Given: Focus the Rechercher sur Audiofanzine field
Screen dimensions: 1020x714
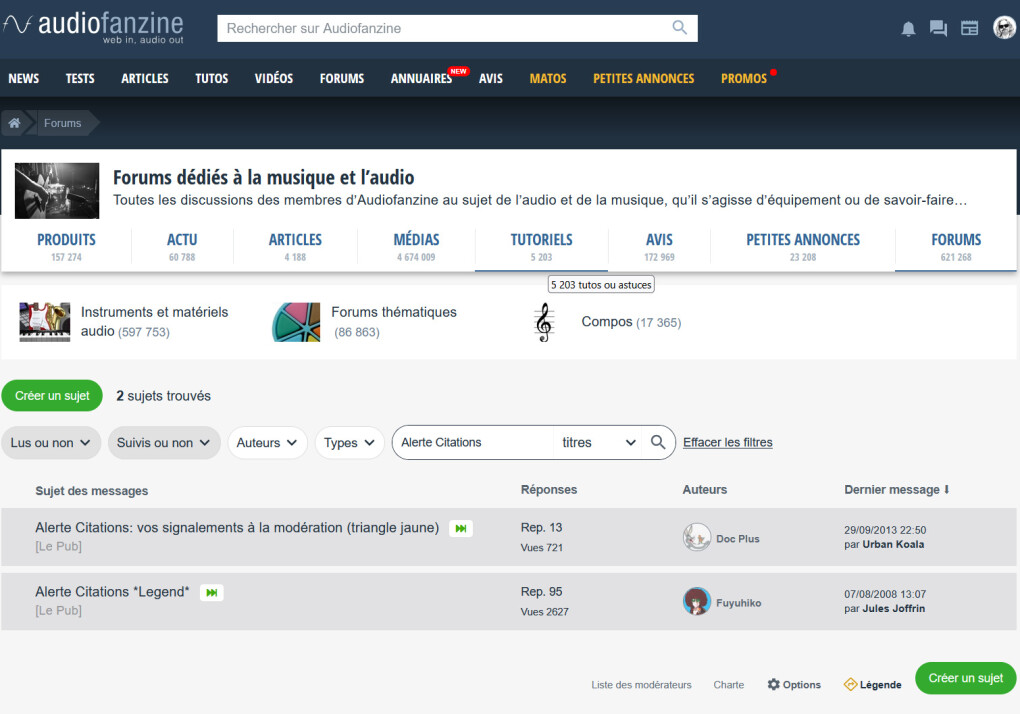Looking at the screenshot, I should (444, 28).
